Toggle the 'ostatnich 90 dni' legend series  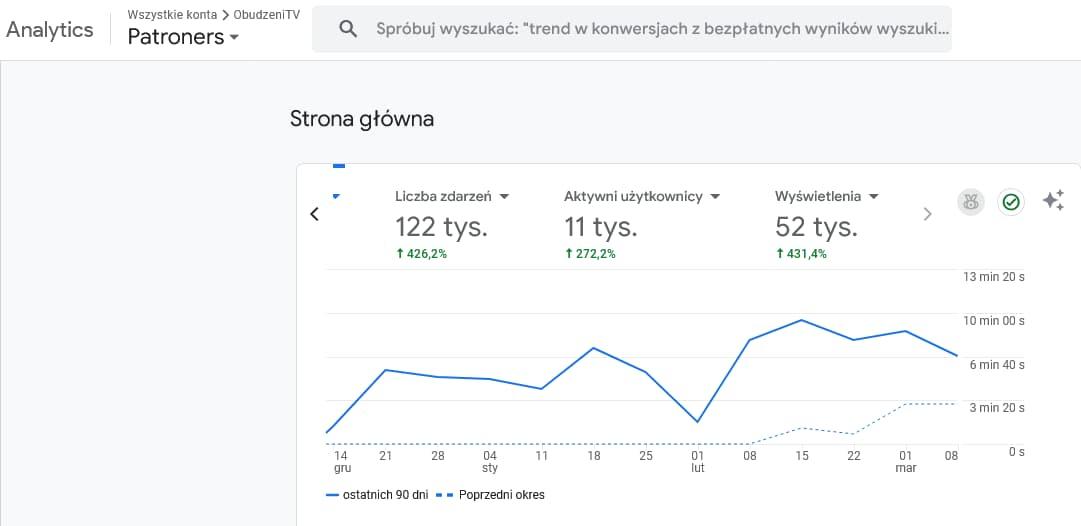378,495
